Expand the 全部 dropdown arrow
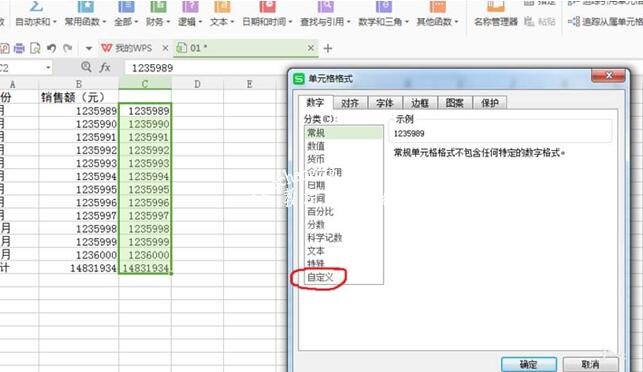Viewport: 643px width, 372px height. [x=136, y=22]
